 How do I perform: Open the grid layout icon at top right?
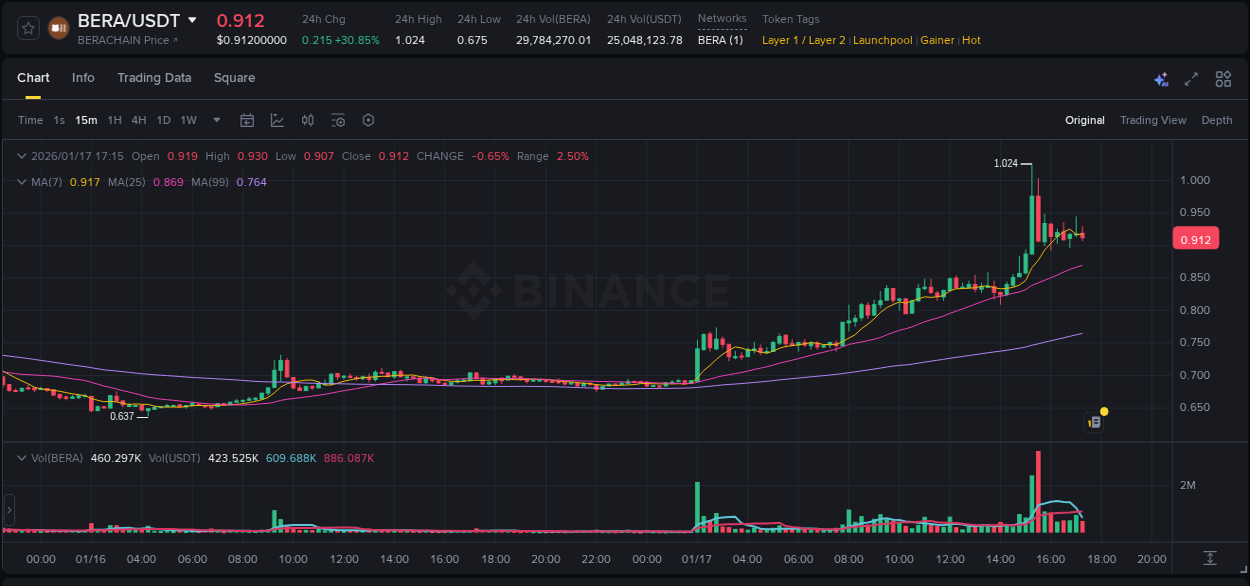tap(1222, 78)
